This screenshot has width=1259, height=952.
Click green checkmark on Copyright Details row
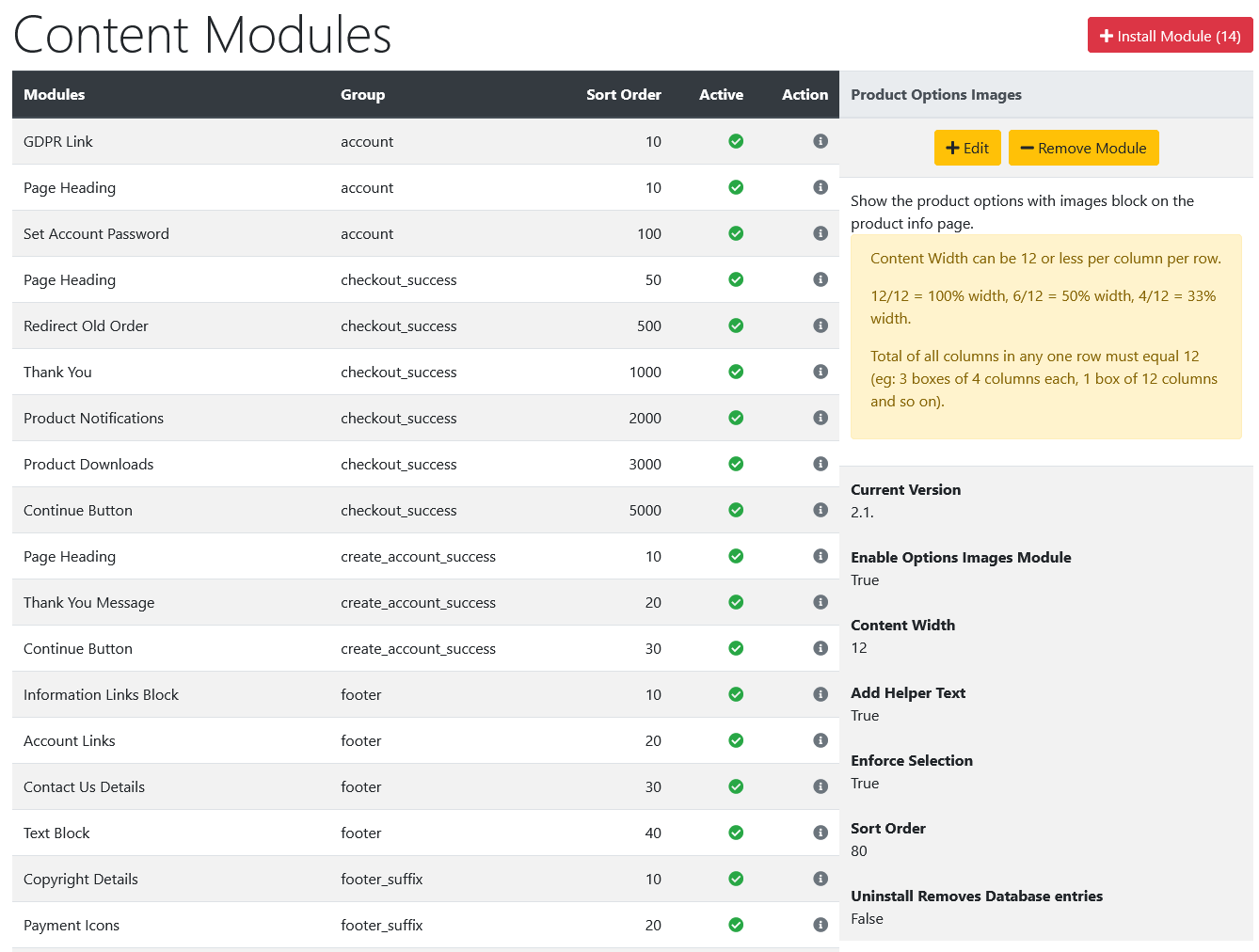point(736,879)
